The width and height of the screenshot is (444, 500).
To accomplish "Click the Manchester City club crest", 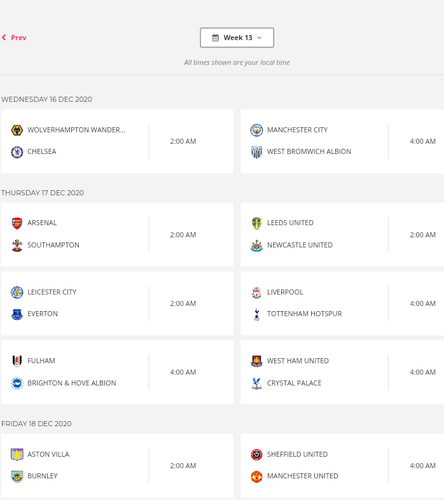I will [257, 130].
